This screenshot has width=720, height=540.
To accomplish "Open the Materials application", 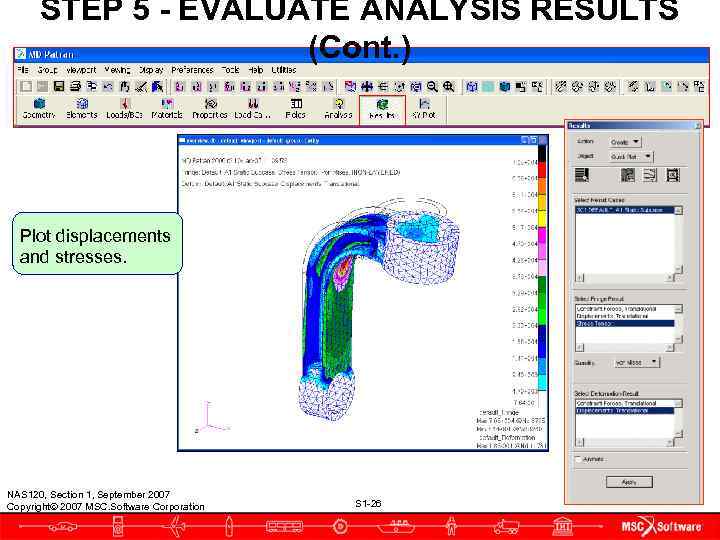I will 167,109.
